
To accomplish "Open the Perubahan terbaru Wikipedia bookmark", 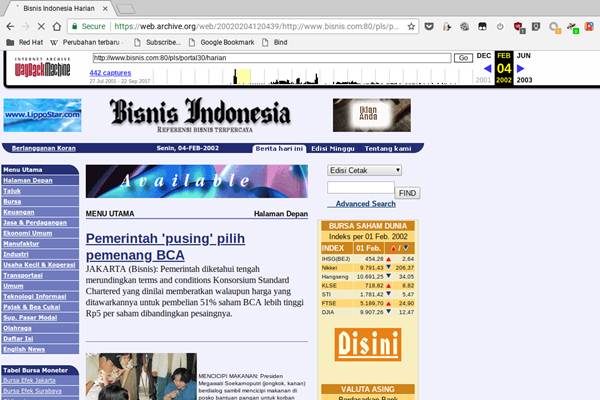I will [85, 42].
